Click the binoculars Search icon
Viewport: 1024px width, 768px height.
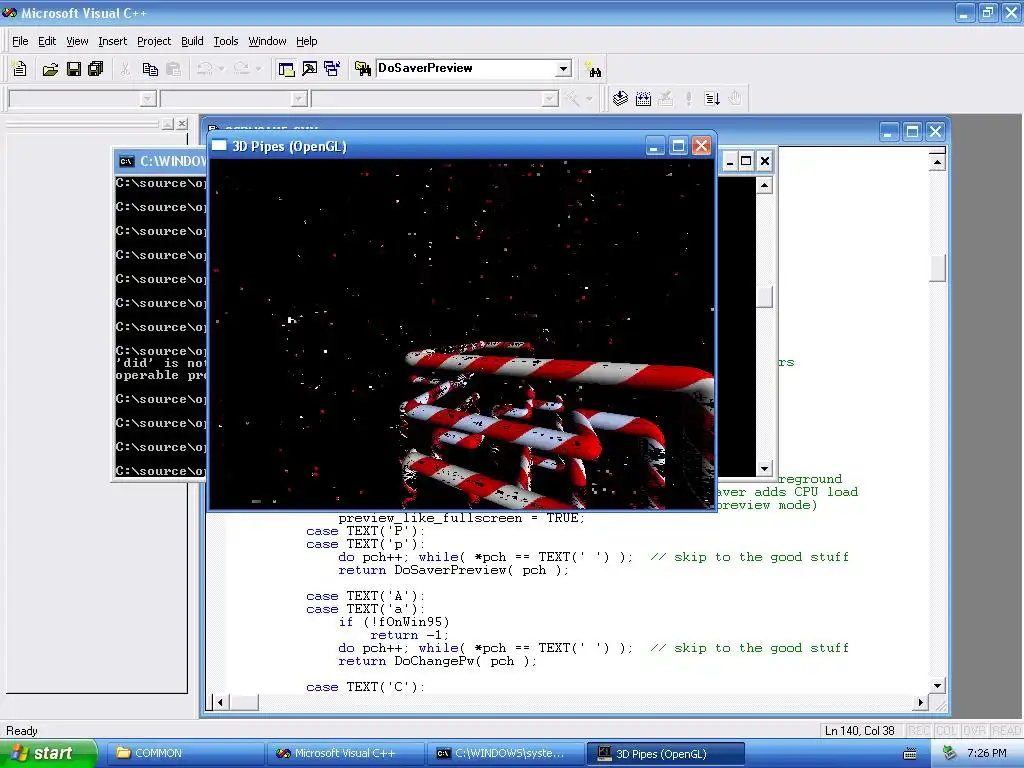click(594, 69)
